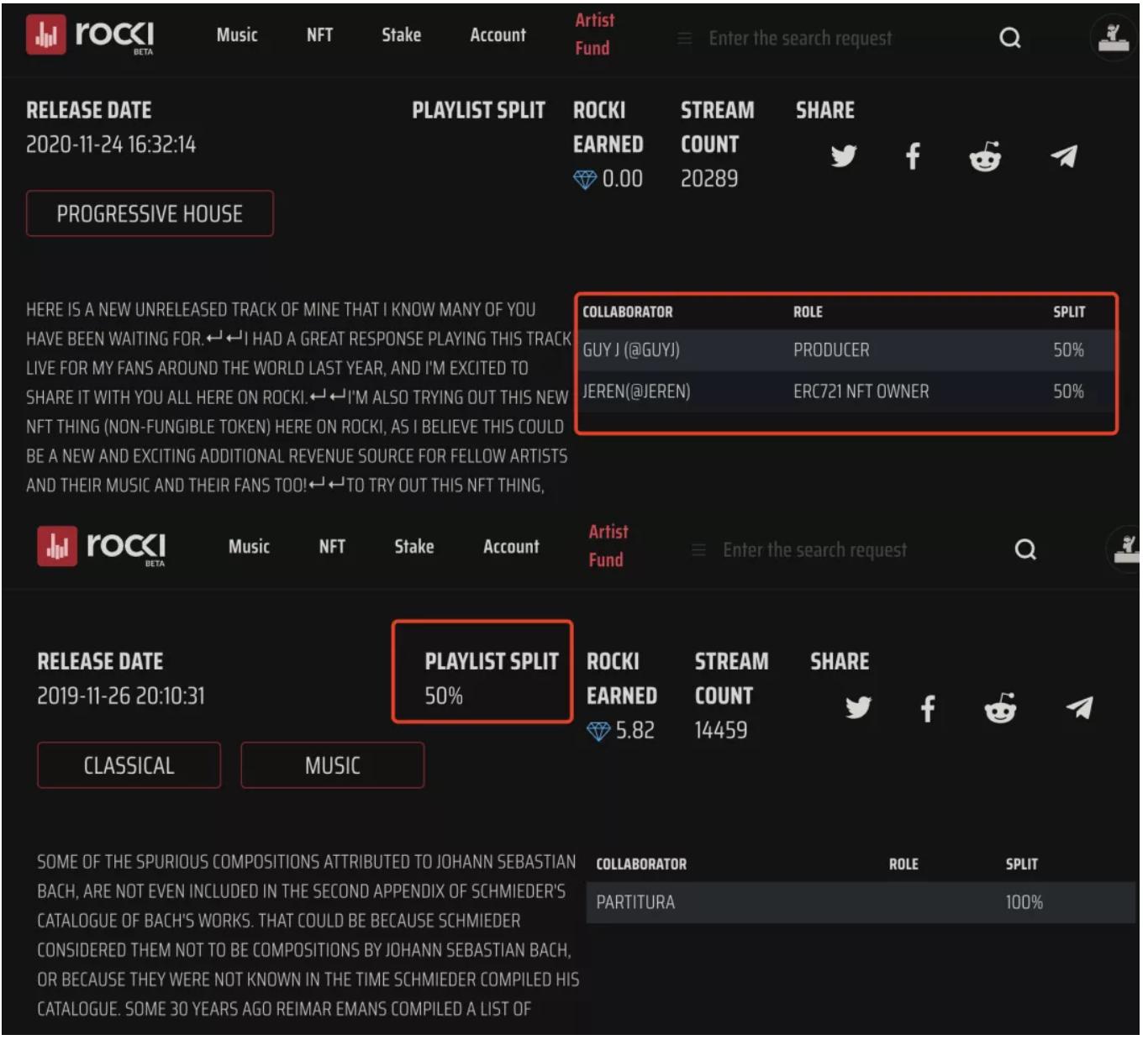Click the MUSIC genre tag button
Image resolution: width=1148 pixels, height=1040 pixels.
coord(332,765)
